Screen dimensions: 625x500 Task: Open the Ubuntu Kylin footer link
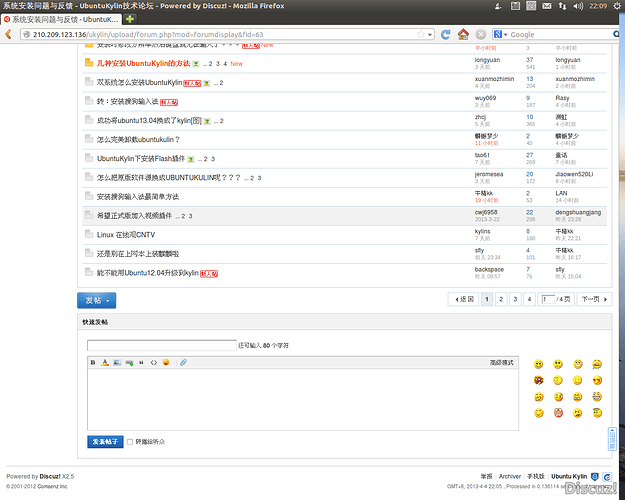point(569,476)
